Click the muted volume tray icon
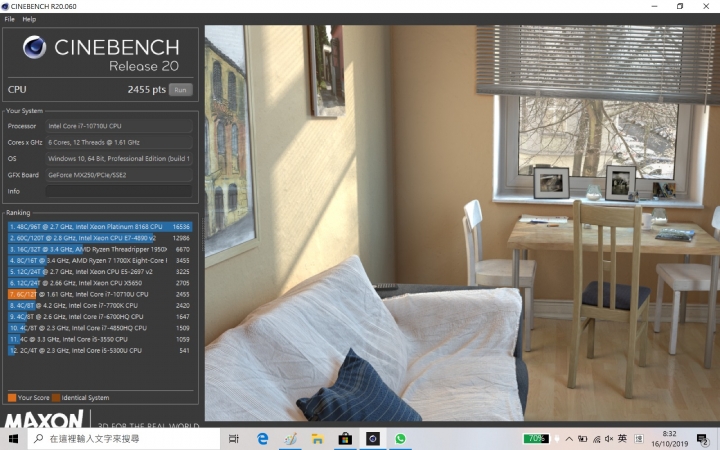The width and height of the screenshot is (720, 450). tap(609, 439)
